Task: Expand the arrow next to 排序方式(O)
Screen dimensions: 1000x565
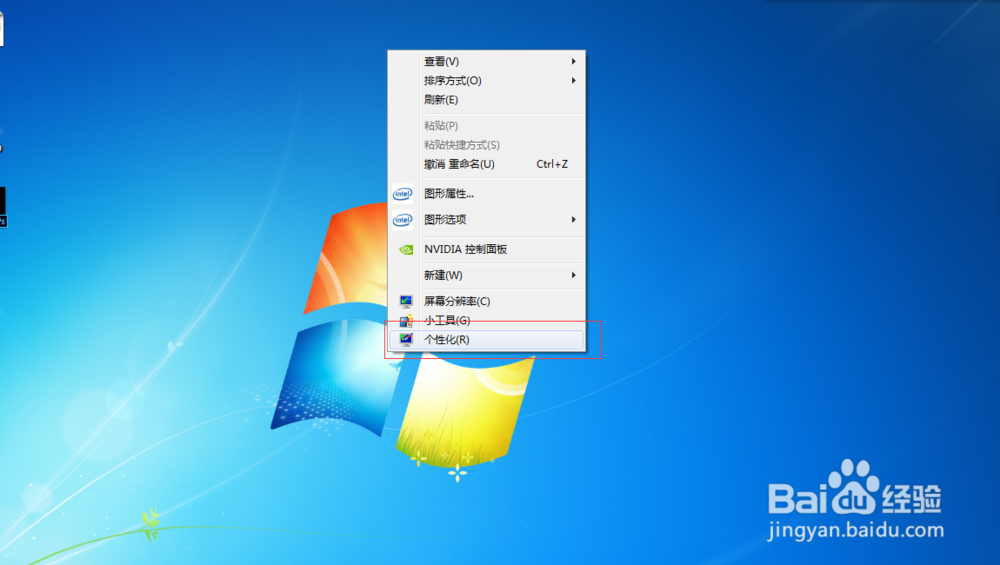Action: point(573,80)
